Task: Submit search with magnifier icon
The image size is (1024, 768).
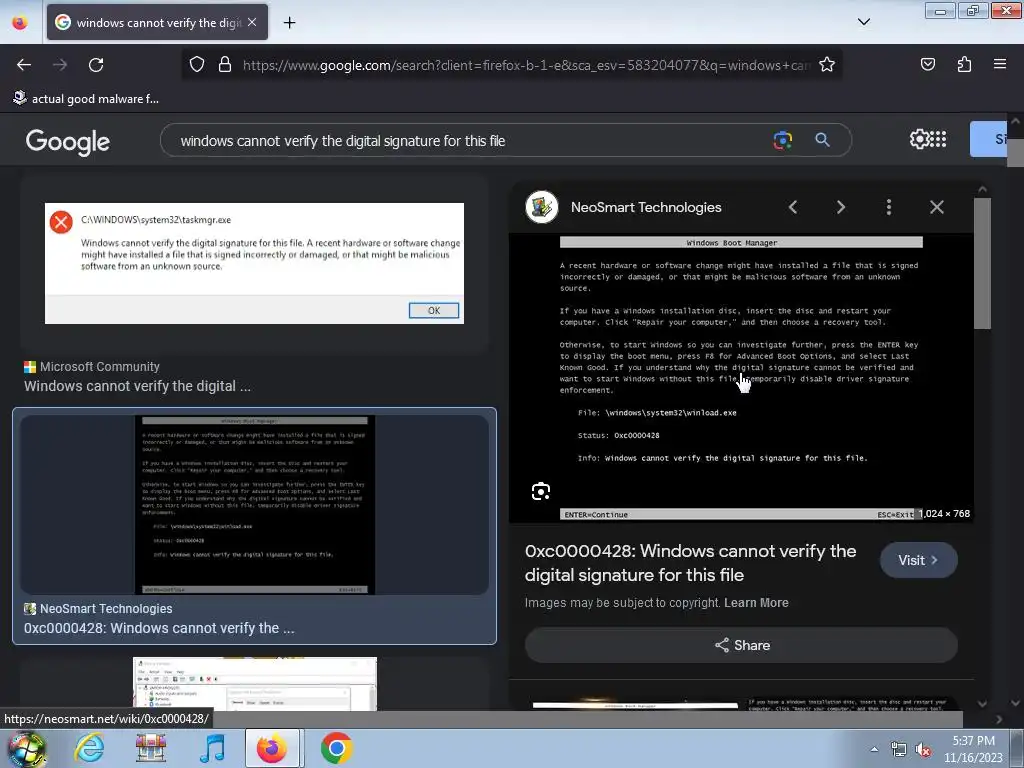Action: tap(822, 140)
